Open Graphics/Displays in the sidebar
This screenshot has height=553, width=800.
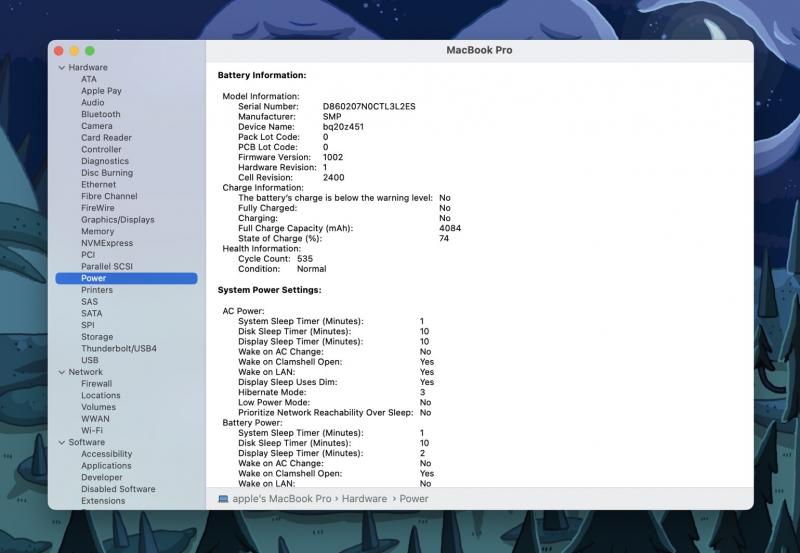click(117, 220)
